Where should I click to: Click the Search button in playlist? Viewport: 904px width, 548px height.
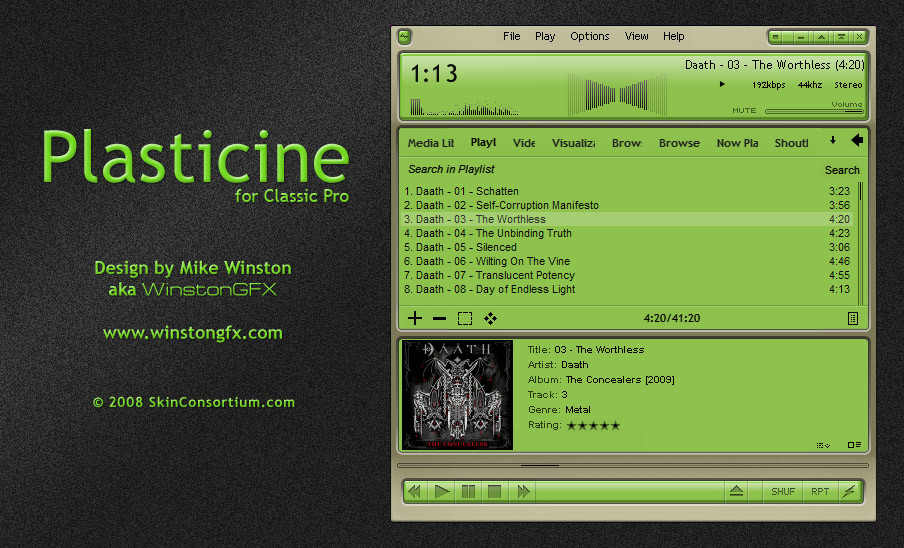(x=842, y=170)
